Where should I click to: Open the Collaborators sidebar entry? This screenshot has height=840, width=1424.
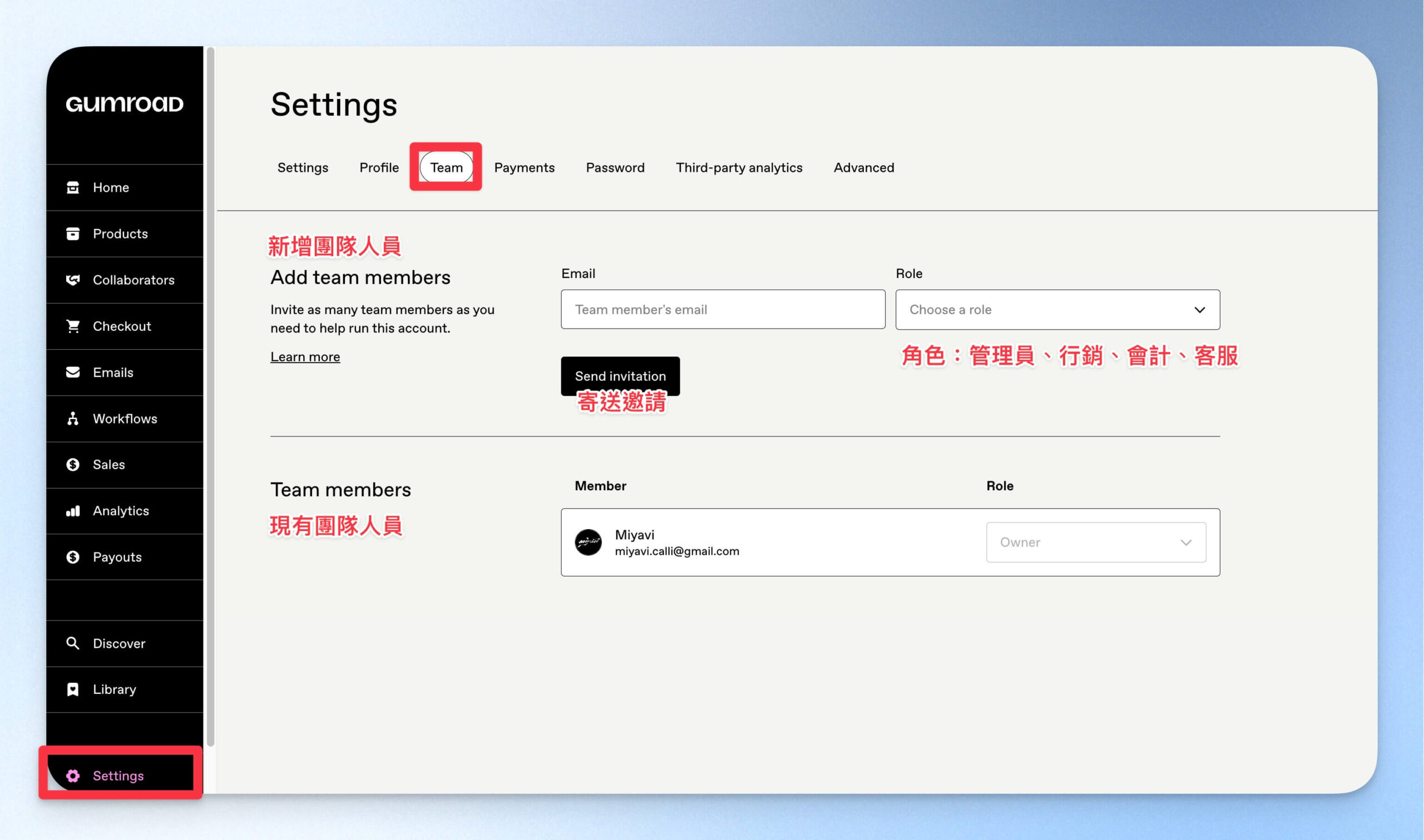click(125, 280)
